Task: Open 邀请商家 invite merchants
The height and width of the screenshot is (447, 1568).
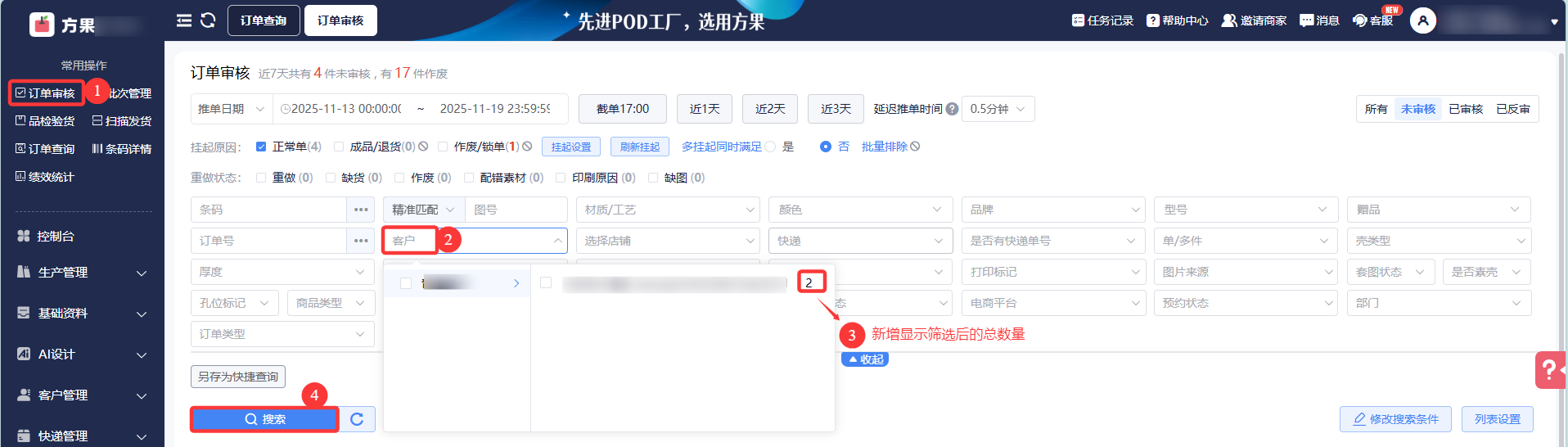Action: pyautogui.click(x=1254, y=20)
